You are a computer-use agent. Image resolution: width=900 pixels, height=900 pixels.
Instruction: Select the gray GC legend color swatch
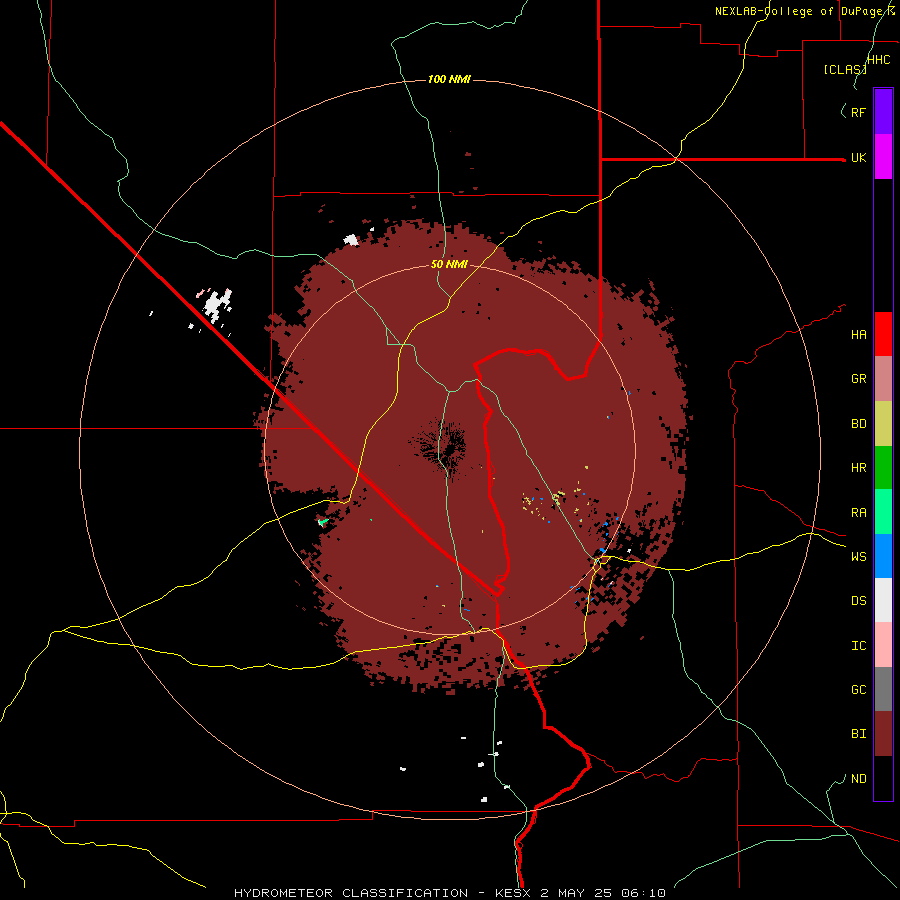[883, 689]
